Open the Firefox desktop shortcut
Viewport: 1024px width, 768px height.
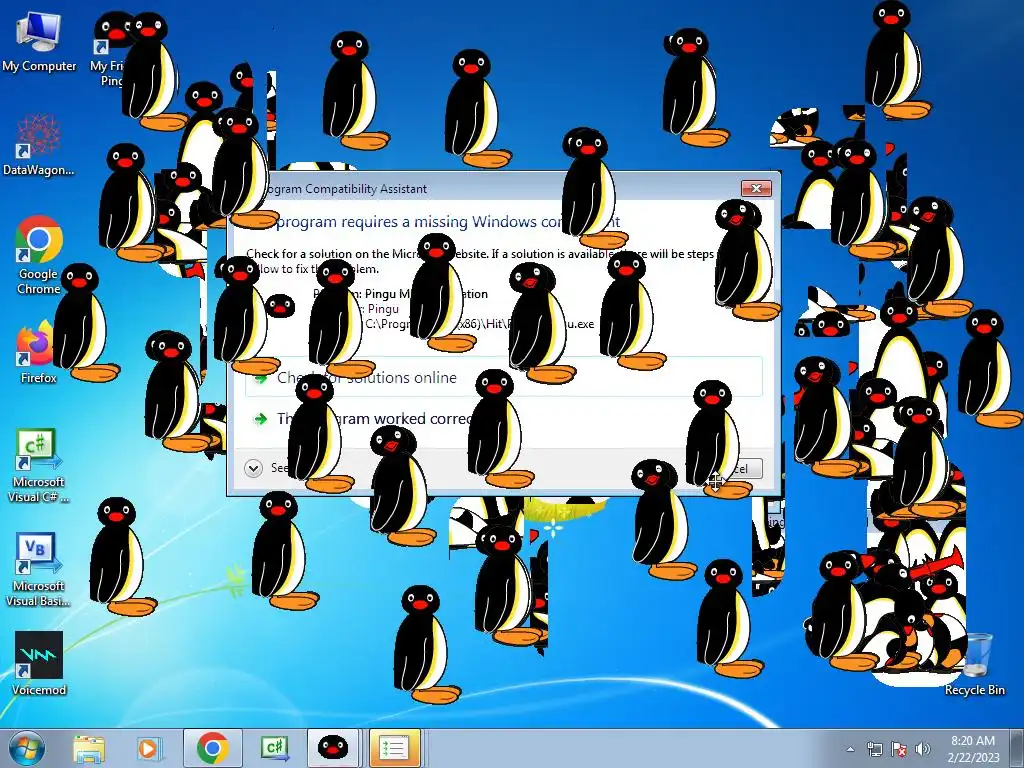(x=38, y=353)
